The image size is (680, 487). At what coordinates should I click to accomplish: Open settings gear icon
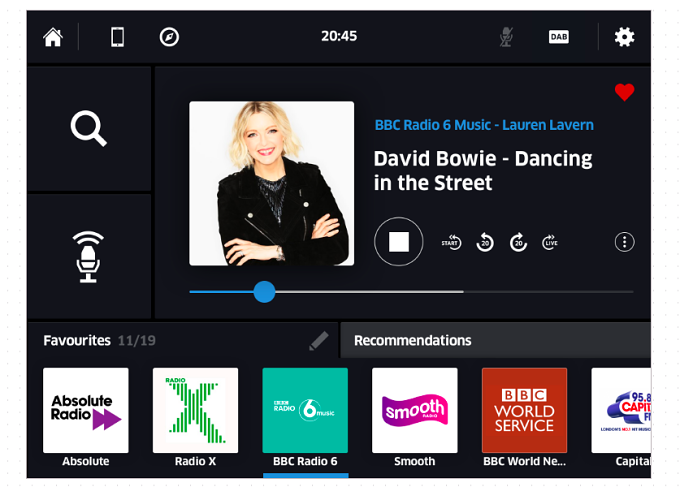coord(624,37)
